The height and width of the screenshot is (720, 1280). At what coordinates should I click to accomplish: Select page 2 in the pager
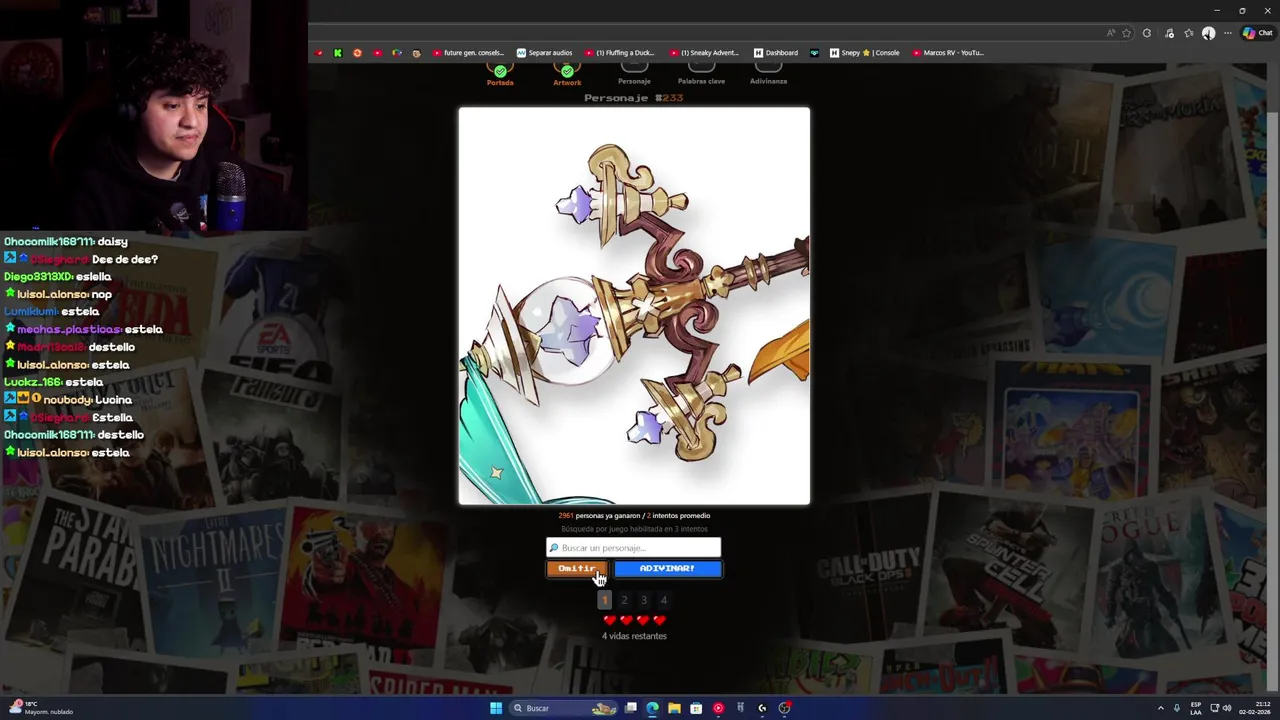click(624, 600)
